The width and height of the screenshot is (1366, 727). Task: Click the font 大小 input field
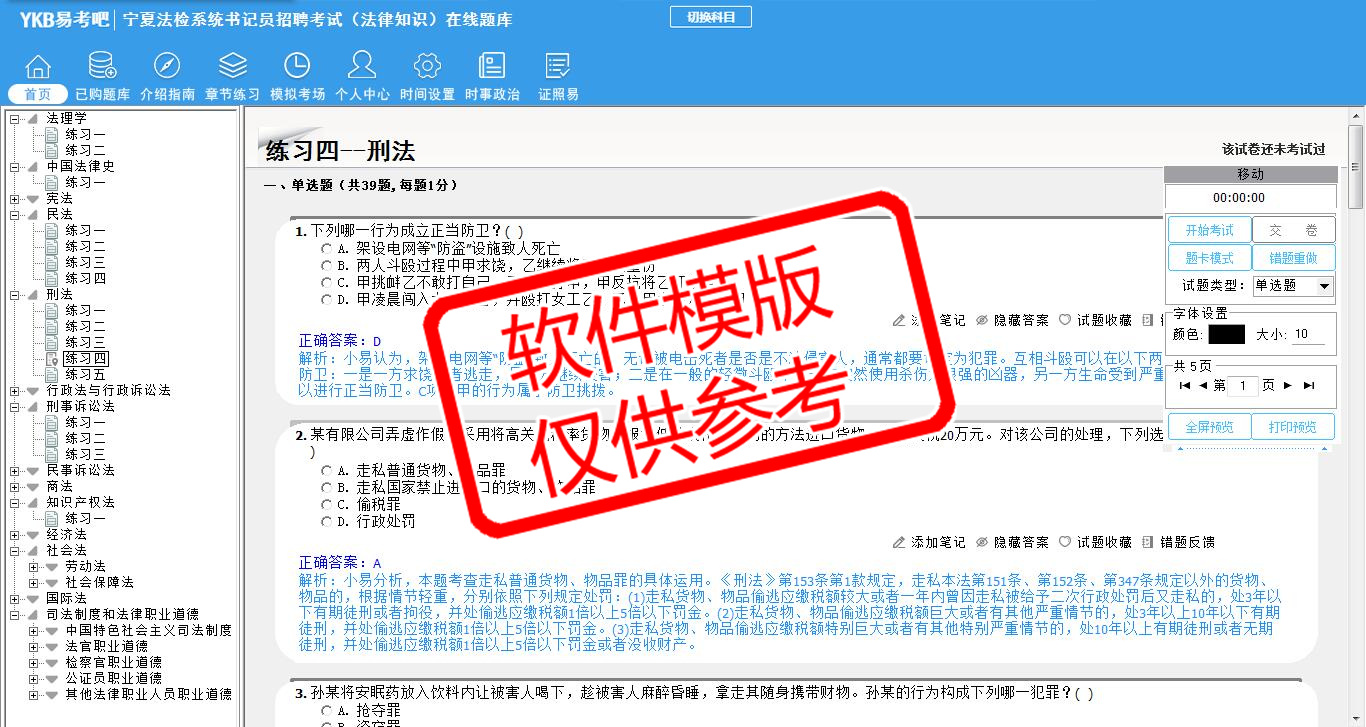pyautogui.click(x=1308, y=334)
